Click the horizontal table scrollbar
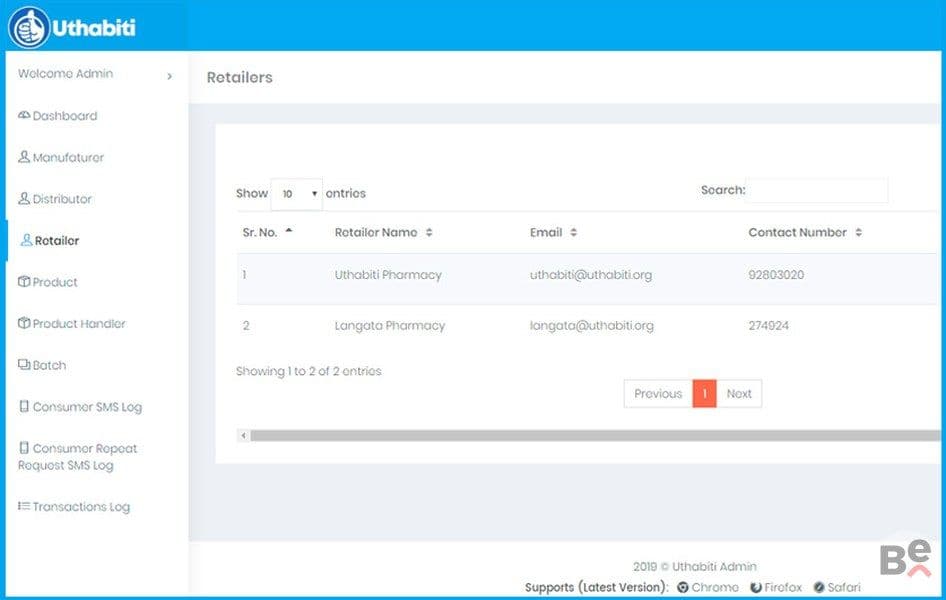Image resolution: width=946 pixels, height=600 pixels. (x=595, y=435)
